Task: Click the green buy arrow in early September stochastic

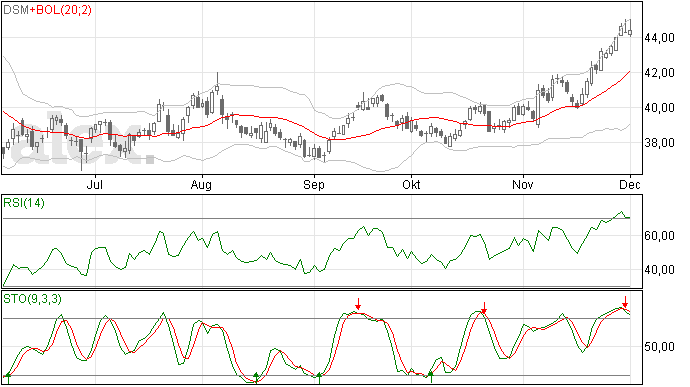Action: pyautogui.click(x=319, y=378)
